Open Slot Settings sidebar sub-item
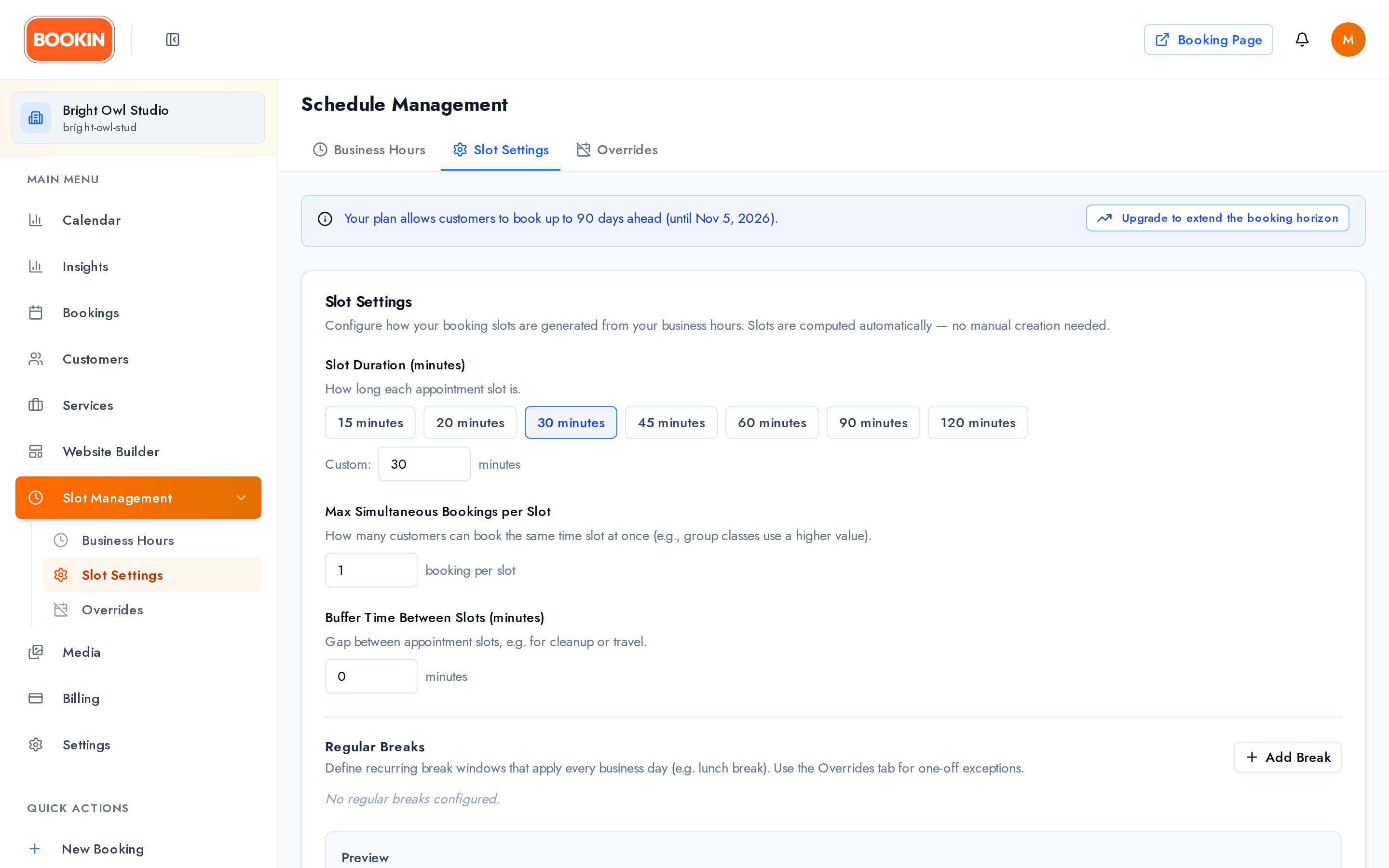The height and width of the screenshot is (868, 1389). [x=152, y=575]
